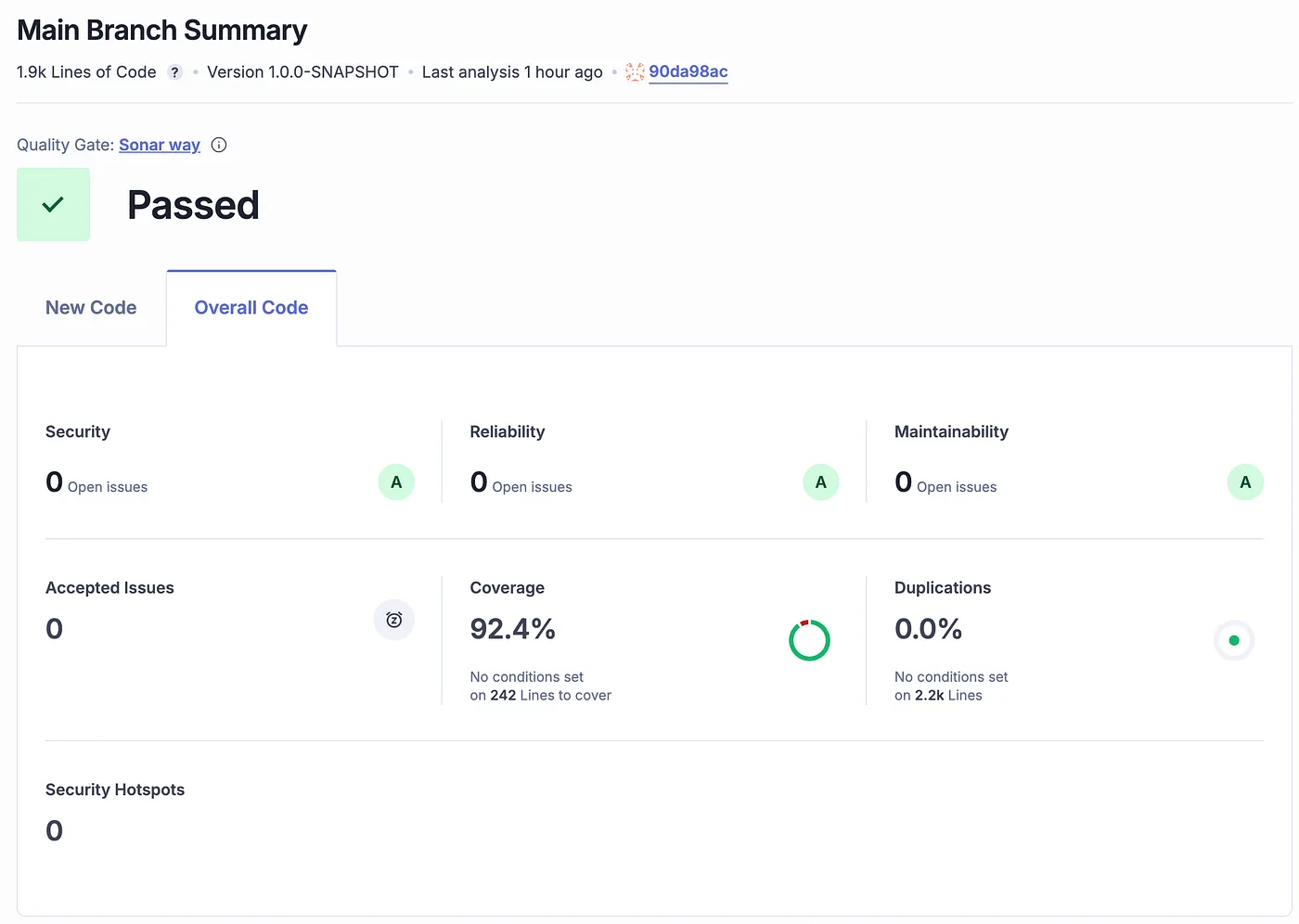Click the info icon beside Sonar way

218,145
